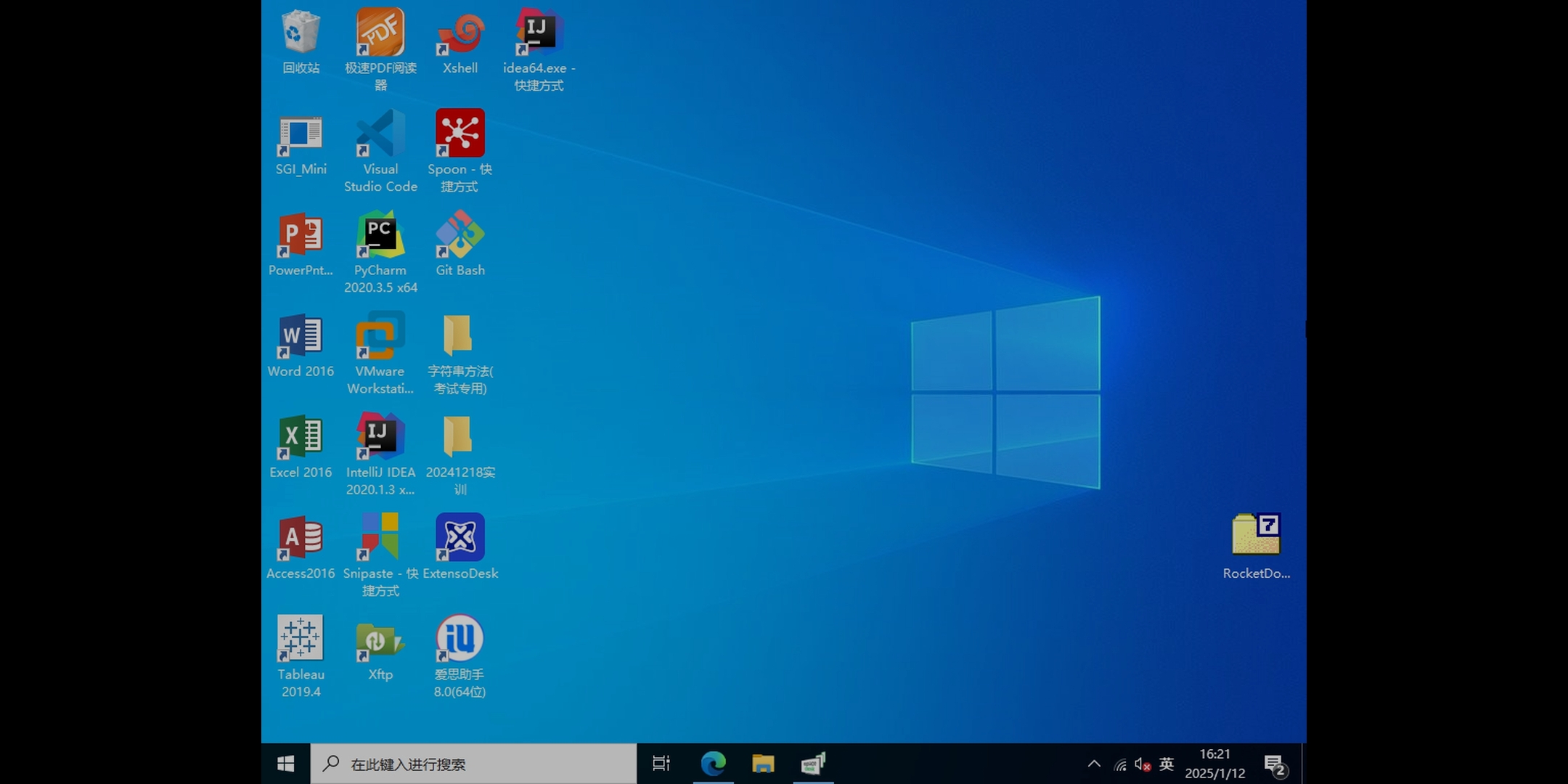Open the Windows Start menu
Viewport: 1568px width, 784px height.
[286, 764]
